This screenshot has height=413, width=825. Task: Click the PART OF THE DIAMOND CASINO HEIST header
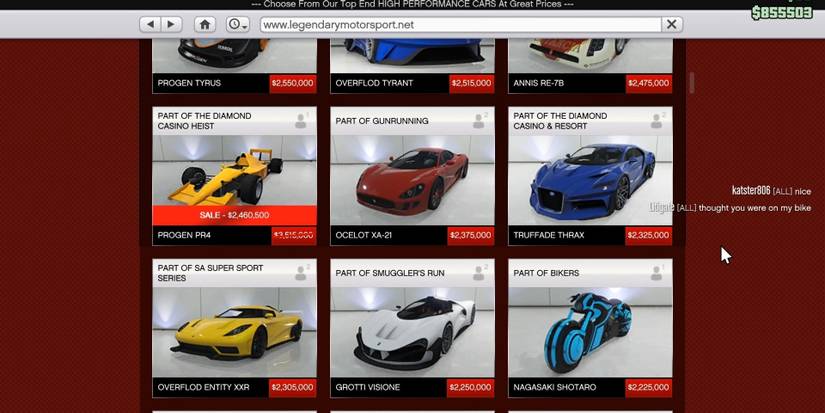[x=204, y=121]
